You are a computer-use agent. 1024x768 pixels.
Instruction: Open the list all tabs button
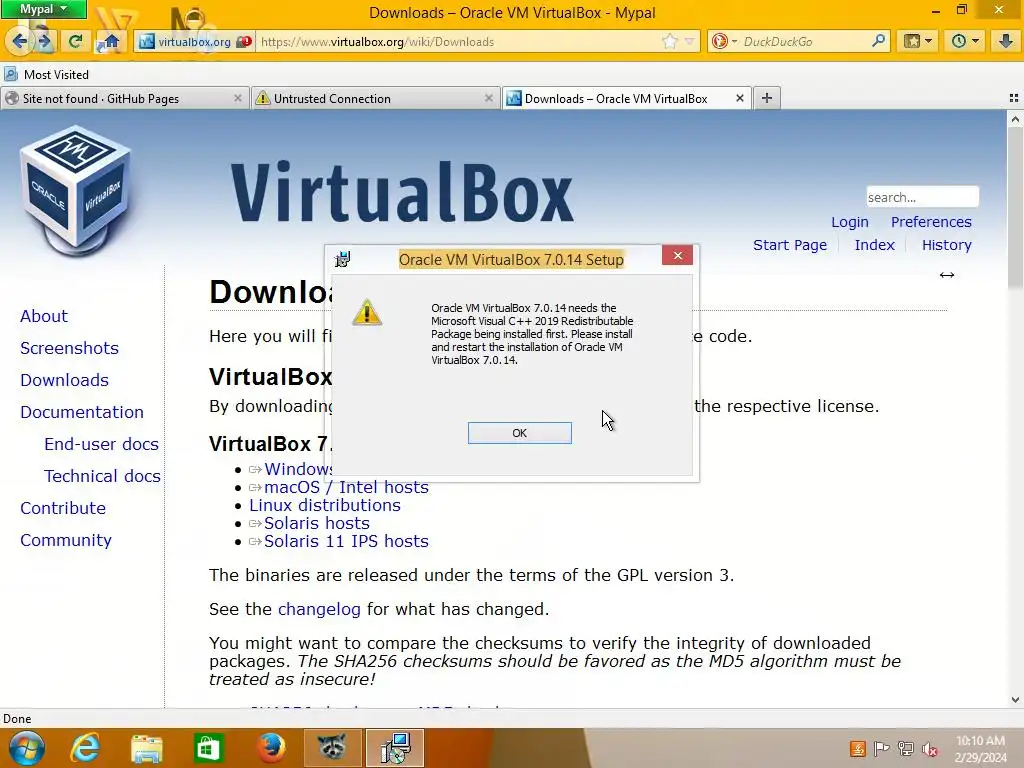coord(1014,98)
